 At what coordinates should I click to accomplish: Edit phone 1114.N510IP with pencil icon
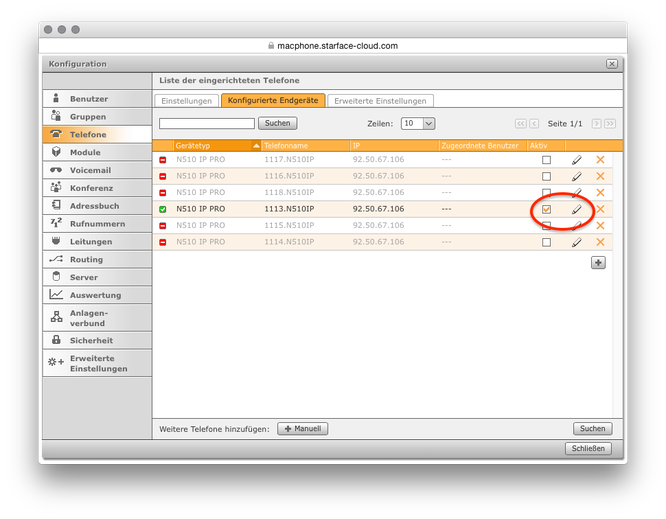(x=576, y=242)
